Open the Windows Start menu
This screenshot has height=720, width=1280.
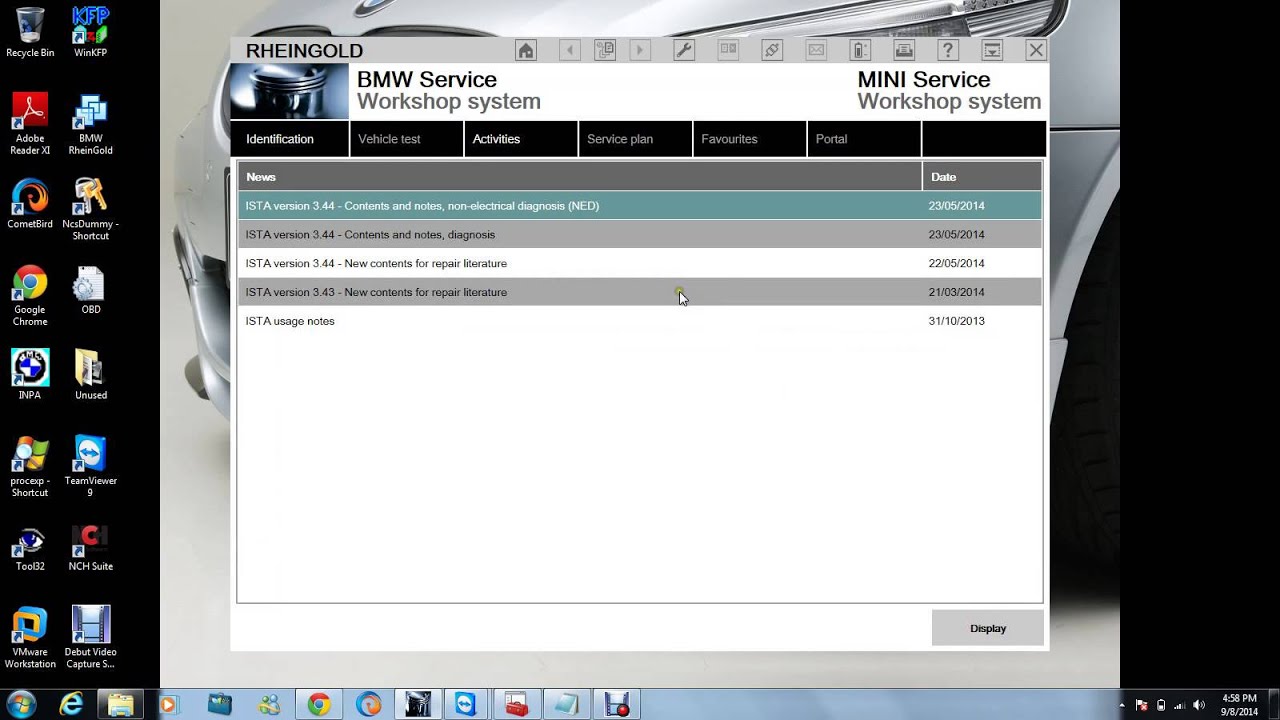(21, 704)
